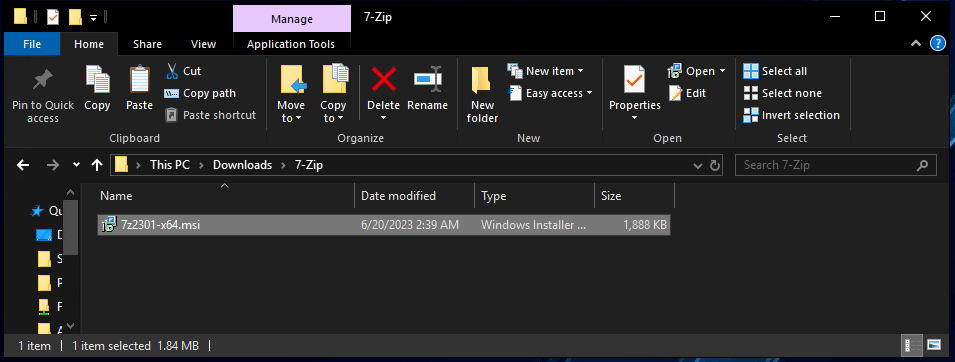The width and height of the screenshot is (955, 362).
Task: Click Select all
Action: coord(775,71)
